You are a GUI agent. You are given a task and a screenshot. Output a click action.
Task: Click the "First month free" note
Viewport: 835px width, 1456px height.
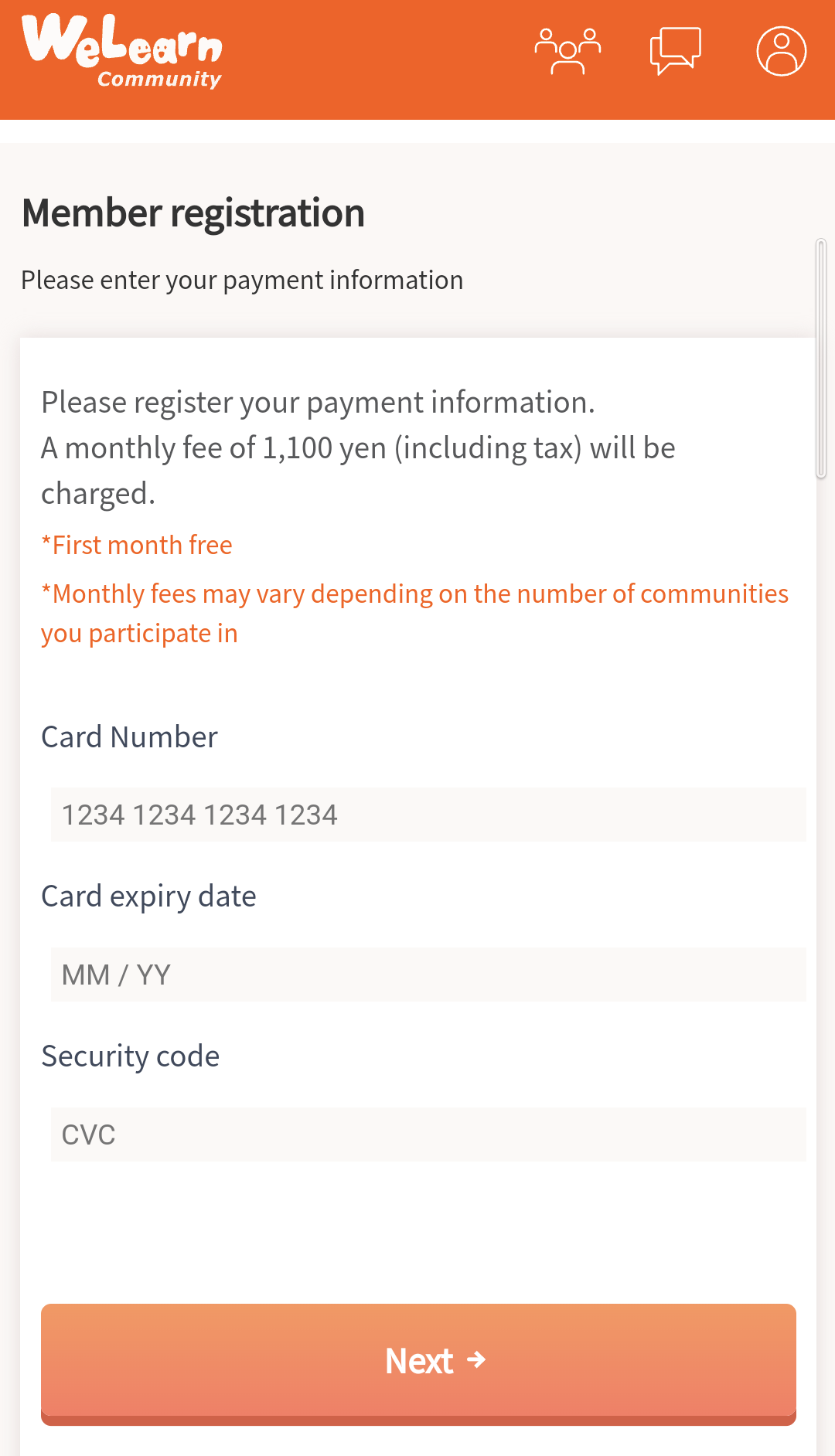pyautogui.click(x=137, y=546)
